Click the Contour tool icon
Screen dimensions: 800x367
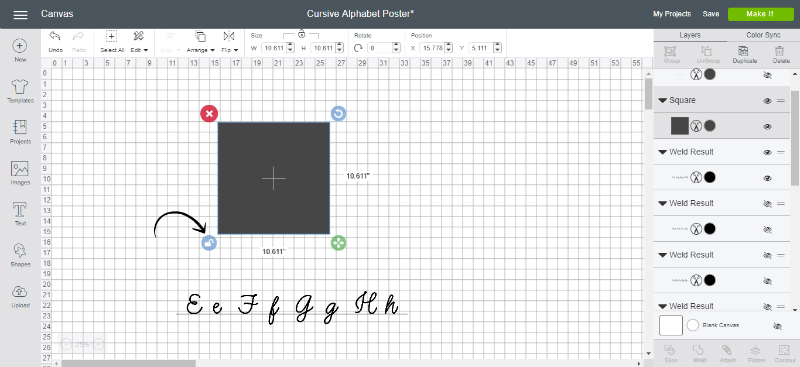783,350
